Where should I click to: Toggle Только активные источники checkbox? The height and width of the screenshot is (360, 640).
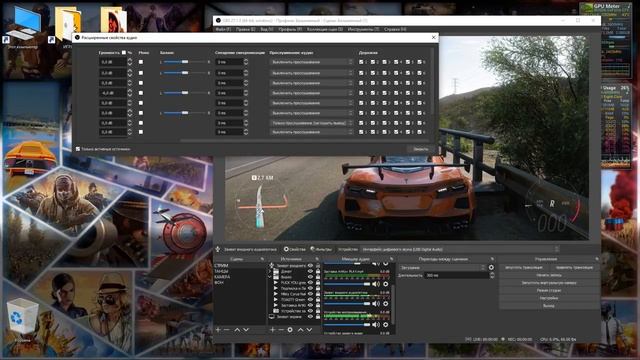tap(78, 149)
